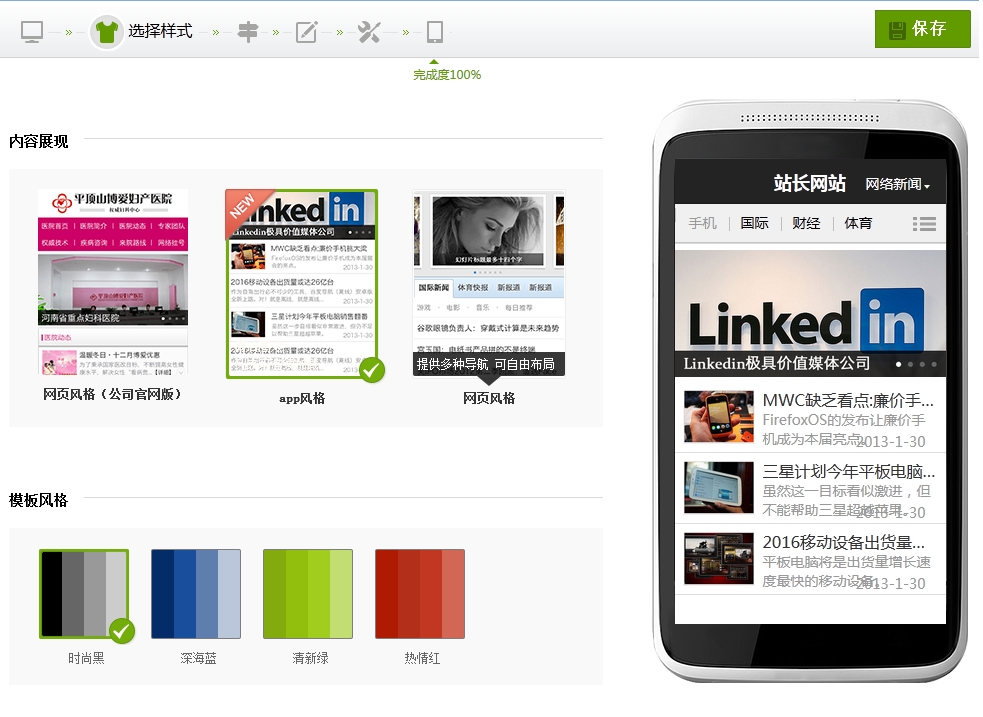Select the 网页风格（公司官网版） layout option
Image resolution: width=983 pixels, height=717 pixels.
pyautogui.click(x=112, y=283)
